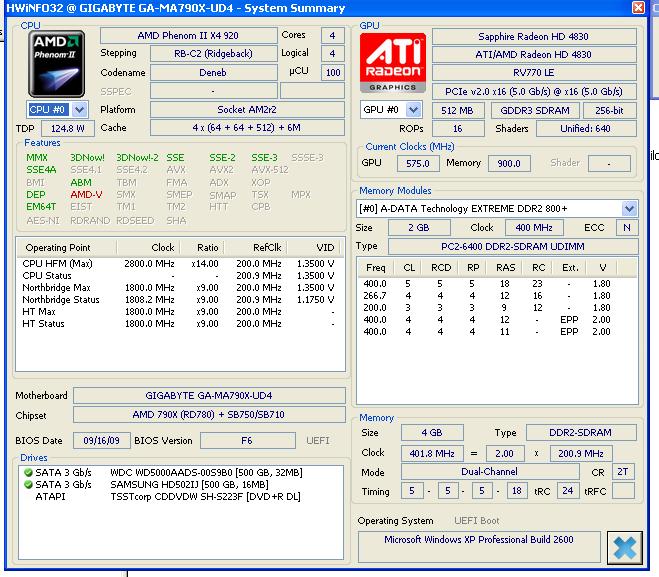Click the AMD Phenom II X4 920 name field
Screen dimensions: 659x577
(188, 36)
